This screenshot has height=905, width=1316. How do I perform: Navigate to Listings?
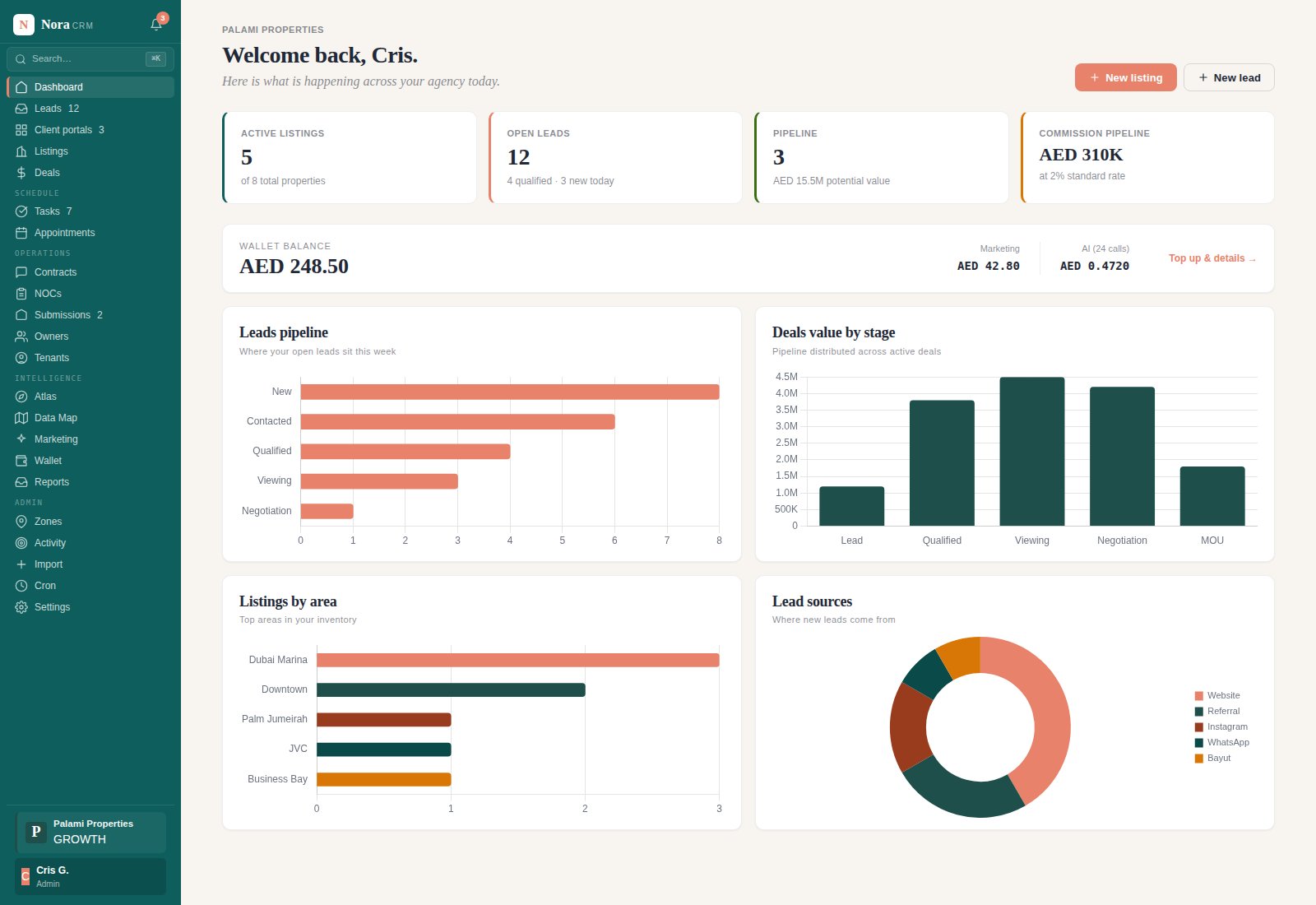coord(90,151)
